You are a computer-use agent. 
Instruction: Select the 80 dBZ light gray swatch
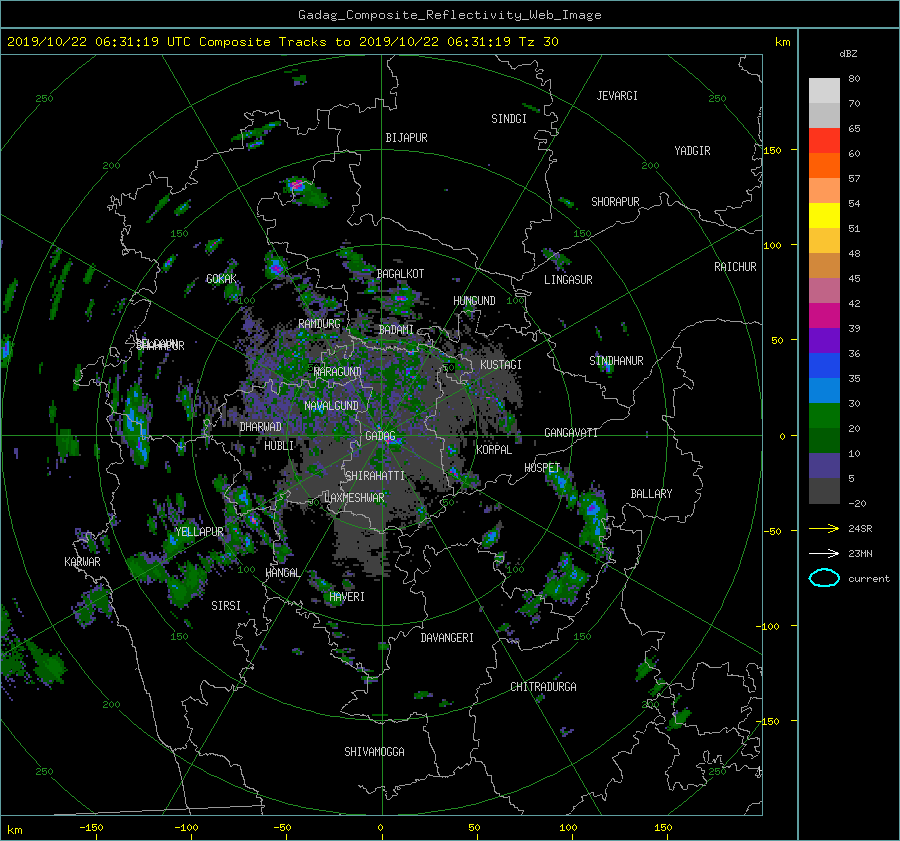tap(824, 91)
